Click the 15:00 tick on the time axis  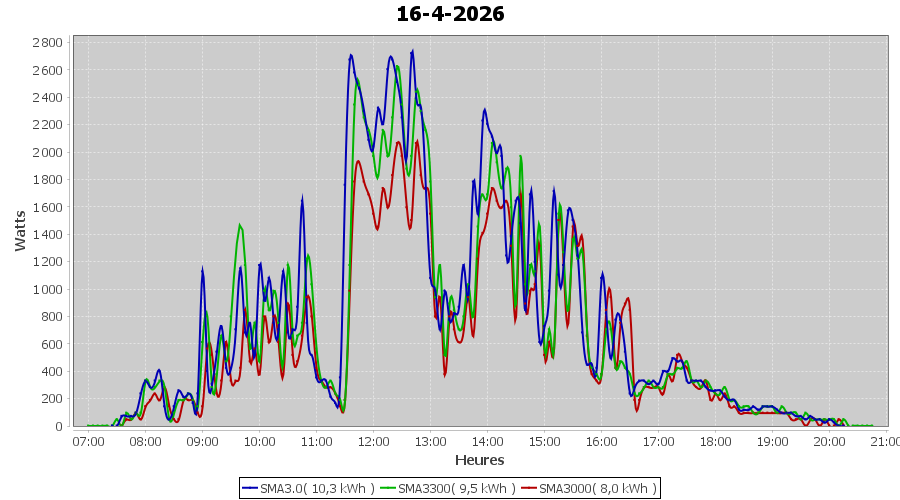coord(544,441)
